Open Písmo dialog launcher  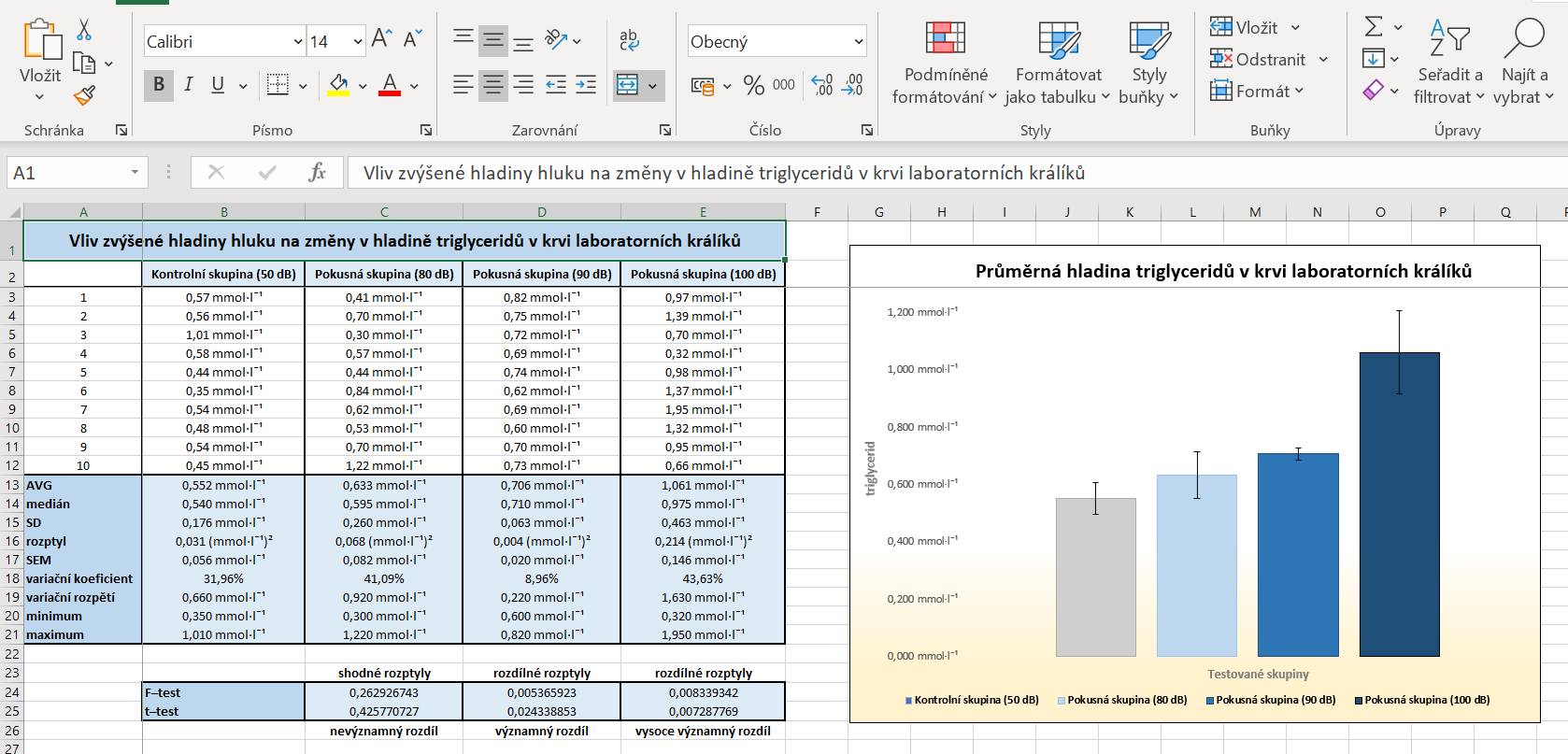pos(426,130)
